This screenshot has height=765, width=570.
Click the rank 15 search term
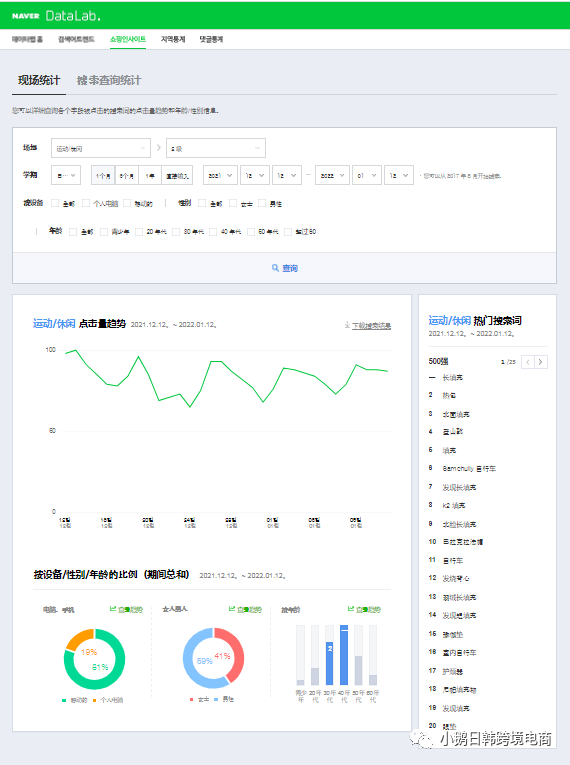tap(452, 634)
